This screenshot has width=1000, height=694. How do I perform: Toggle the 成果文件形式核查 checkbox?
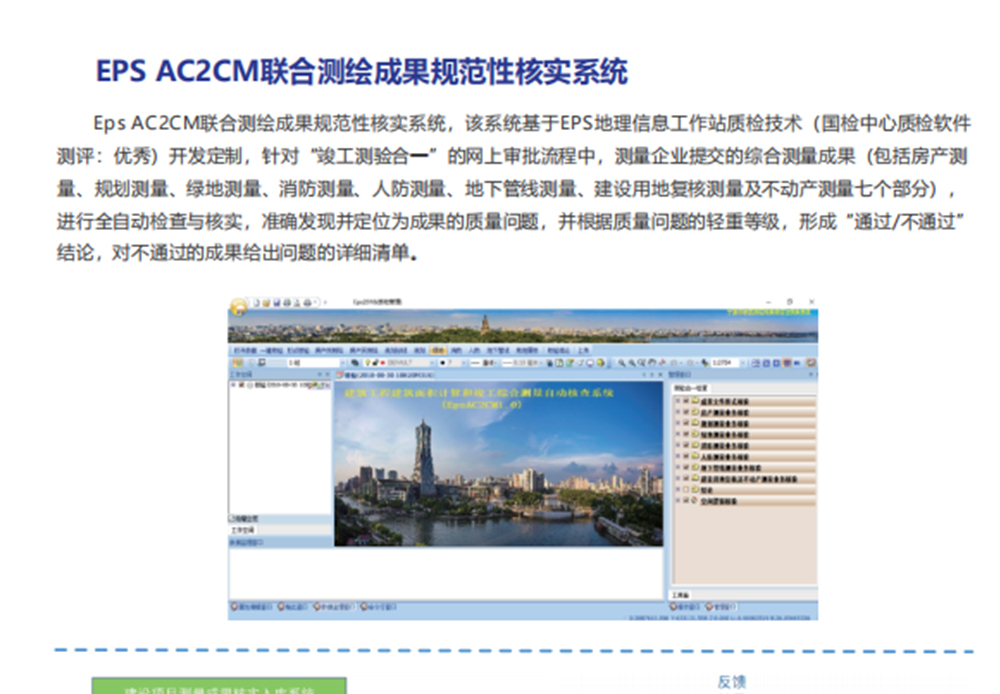tap(686, 401)
